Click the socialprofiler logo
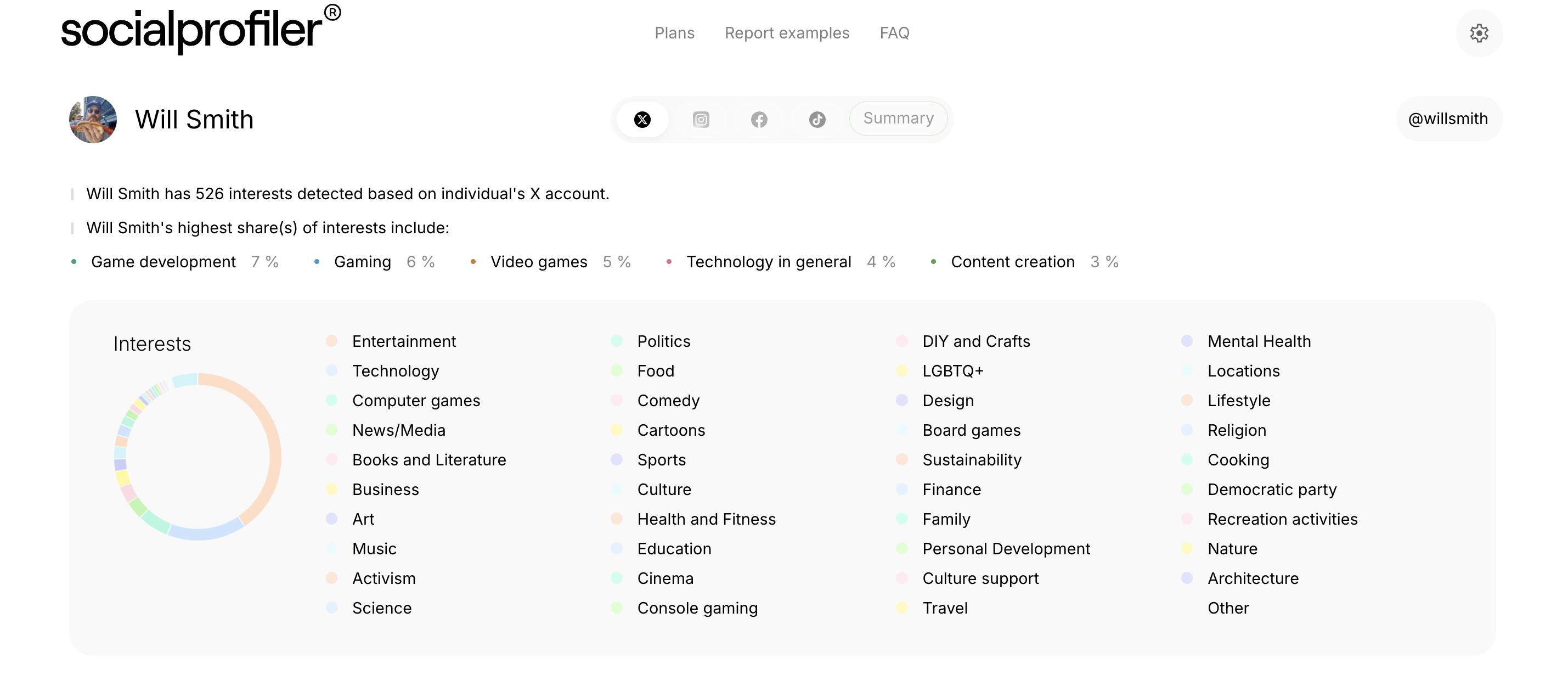The height and width of the screenshot is (697, 1568). pyautogui.click(x=200, y=30)
